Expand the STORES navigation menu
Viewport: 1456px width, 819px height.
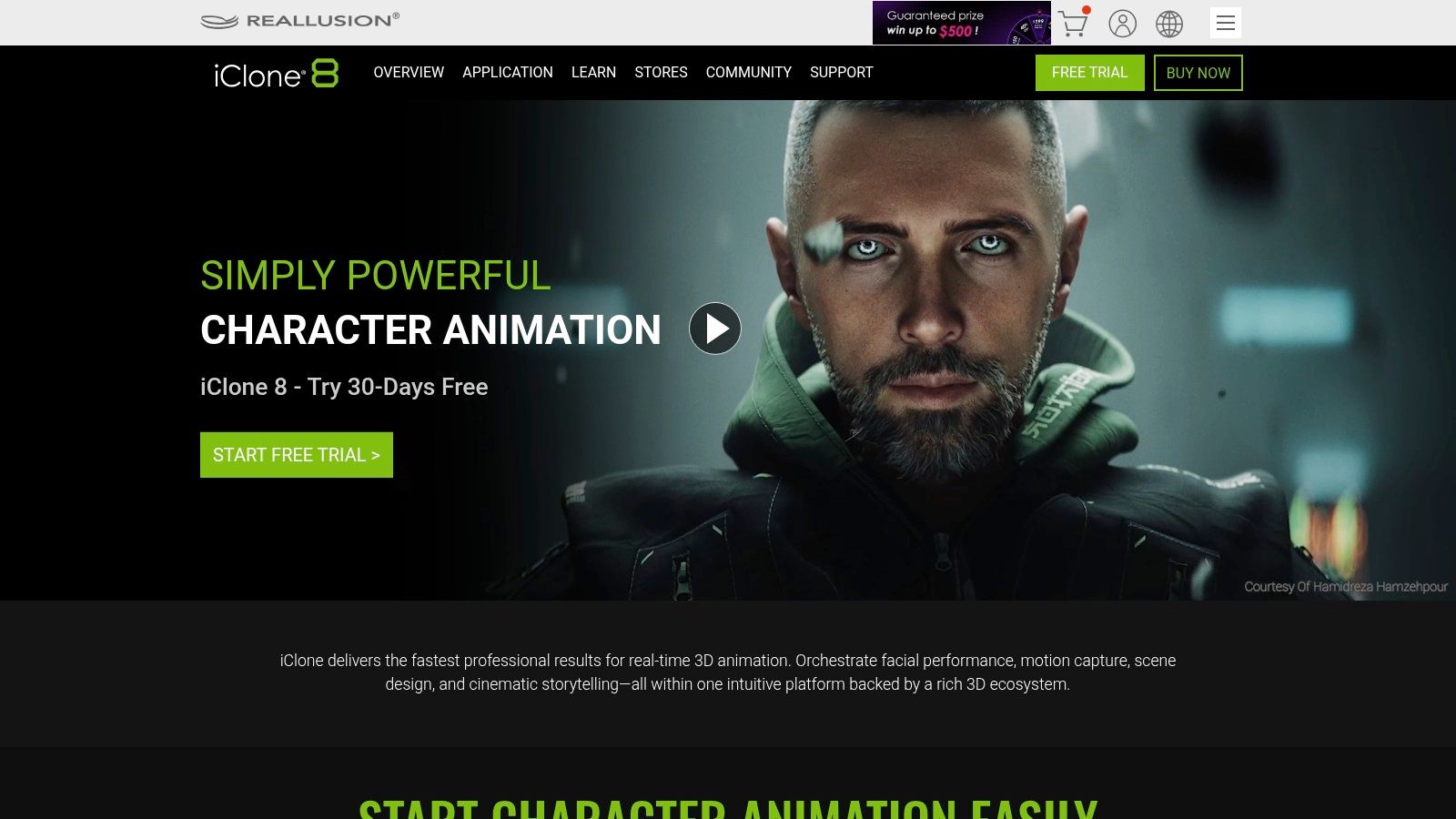661,72
